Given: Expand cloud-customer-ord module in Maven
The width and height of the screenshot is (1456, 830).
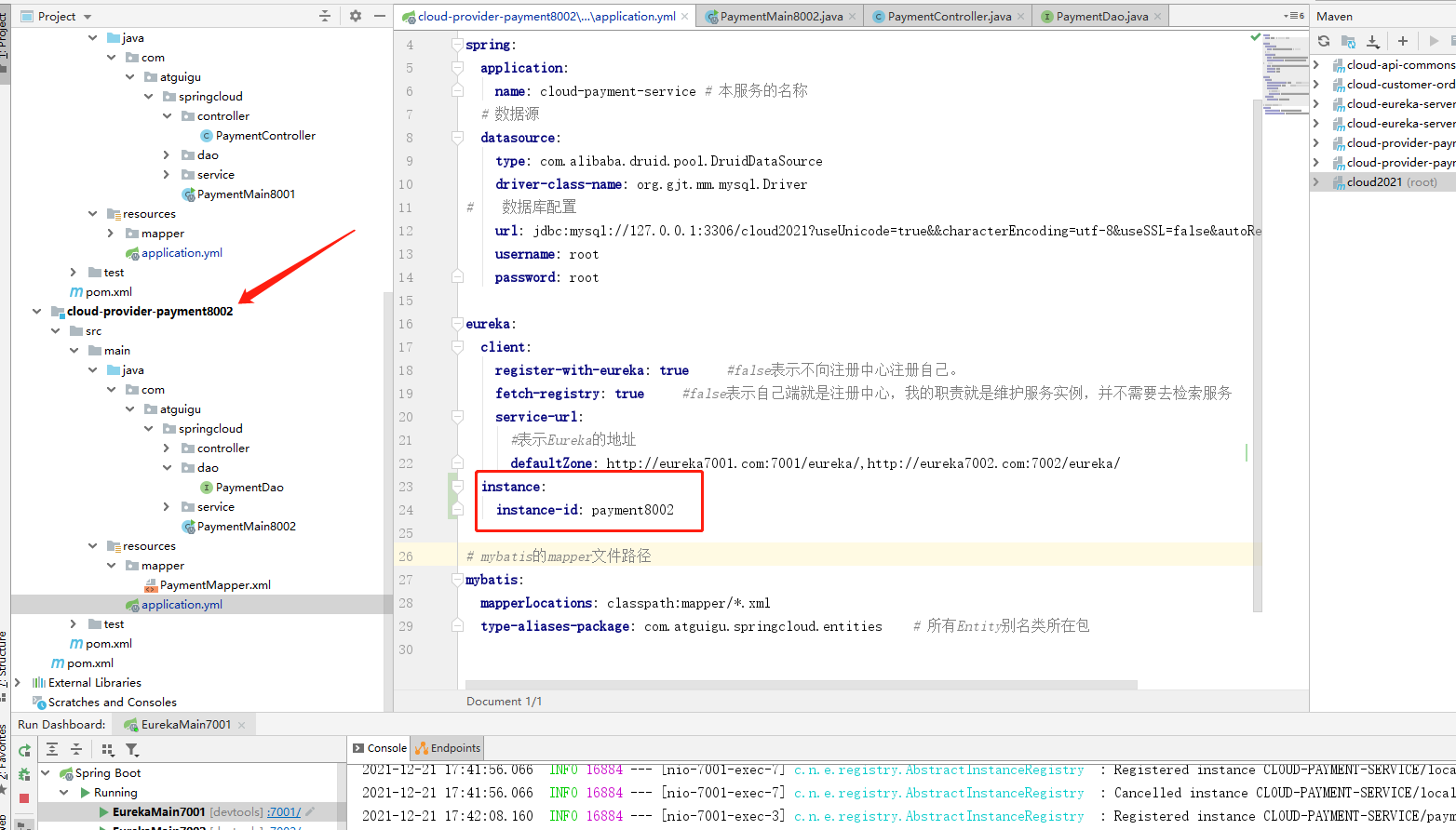Looking at the screenshot, I should (x=1316, y=85).
